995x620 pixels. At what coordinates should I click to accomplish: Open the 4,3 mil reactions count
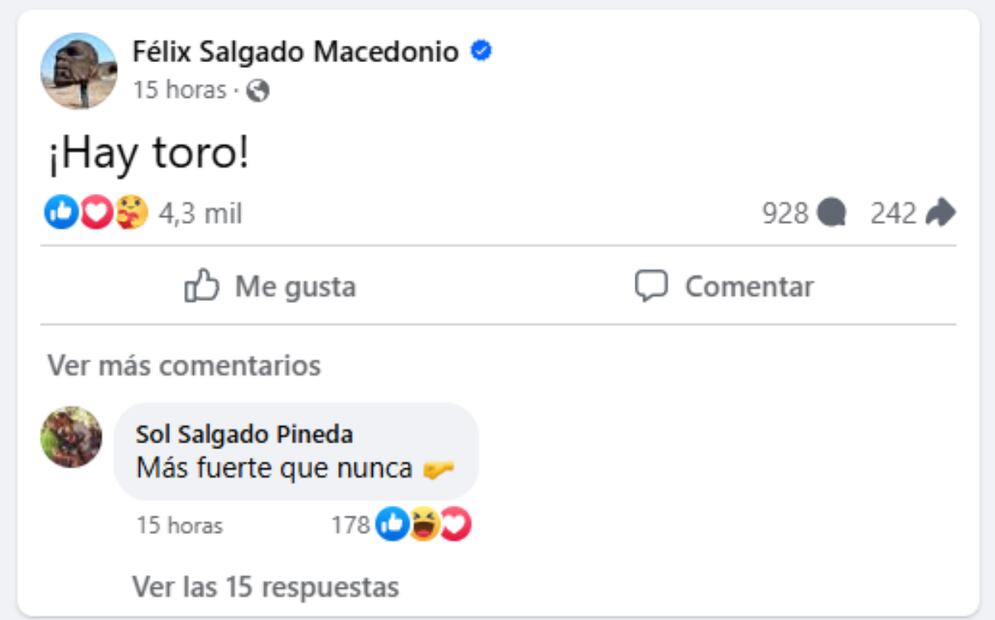(200, 213)
